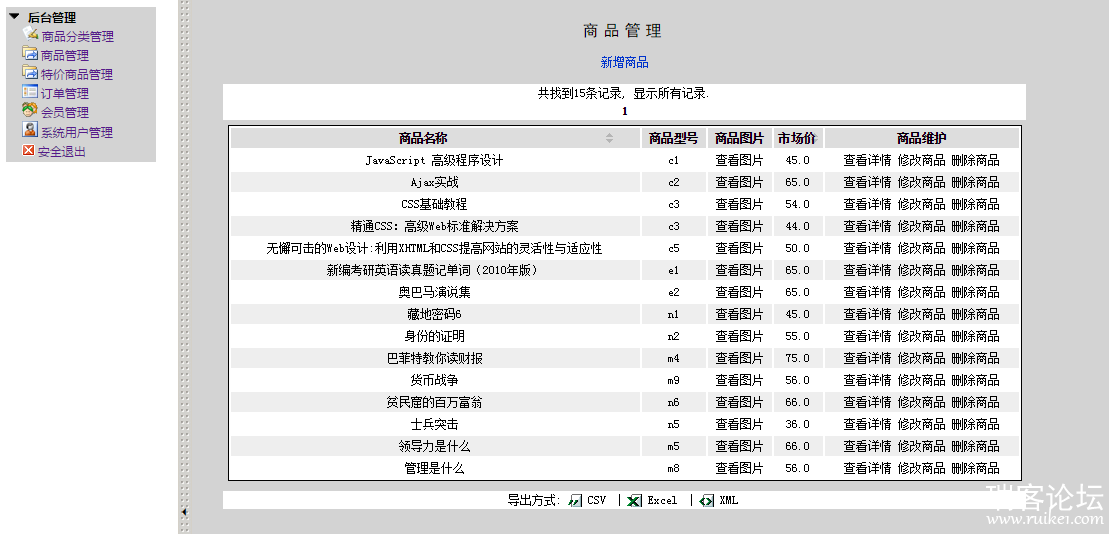Viewport: 1109px width, 534px height.
Task: Click the XML export icon
Action: point(707,501)
